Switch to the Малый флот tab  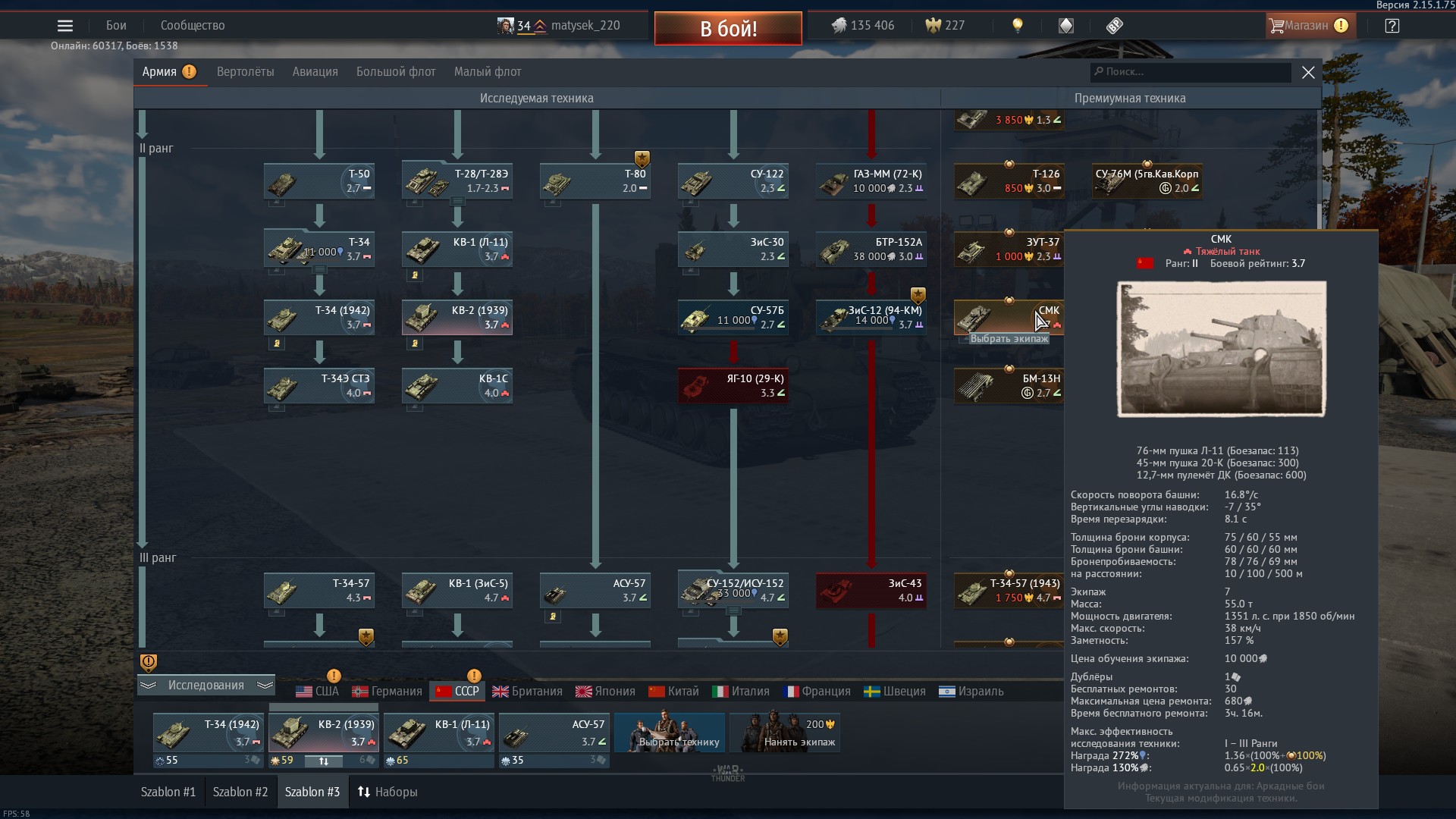(488, 72)
